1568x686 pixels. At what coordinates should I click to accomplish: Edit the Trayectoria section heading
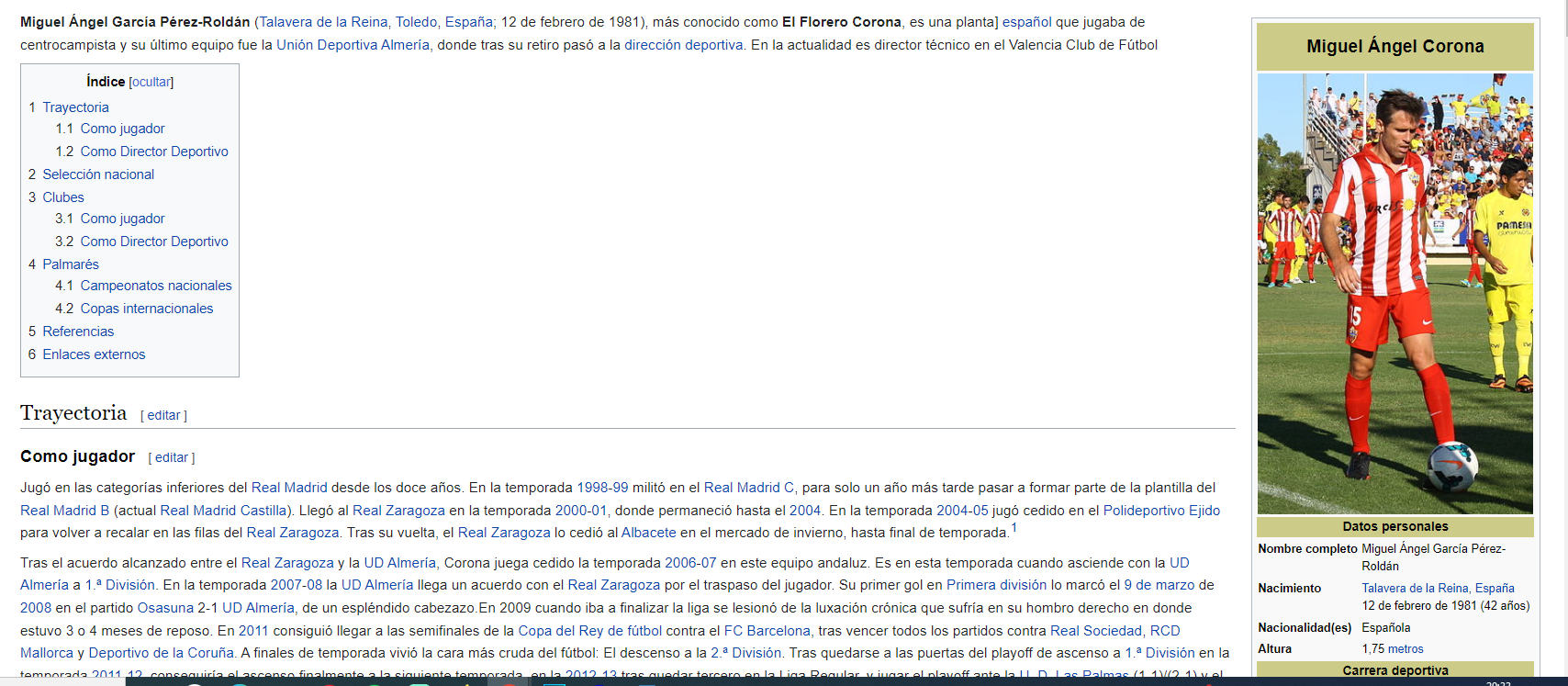(x=164, y=416)
